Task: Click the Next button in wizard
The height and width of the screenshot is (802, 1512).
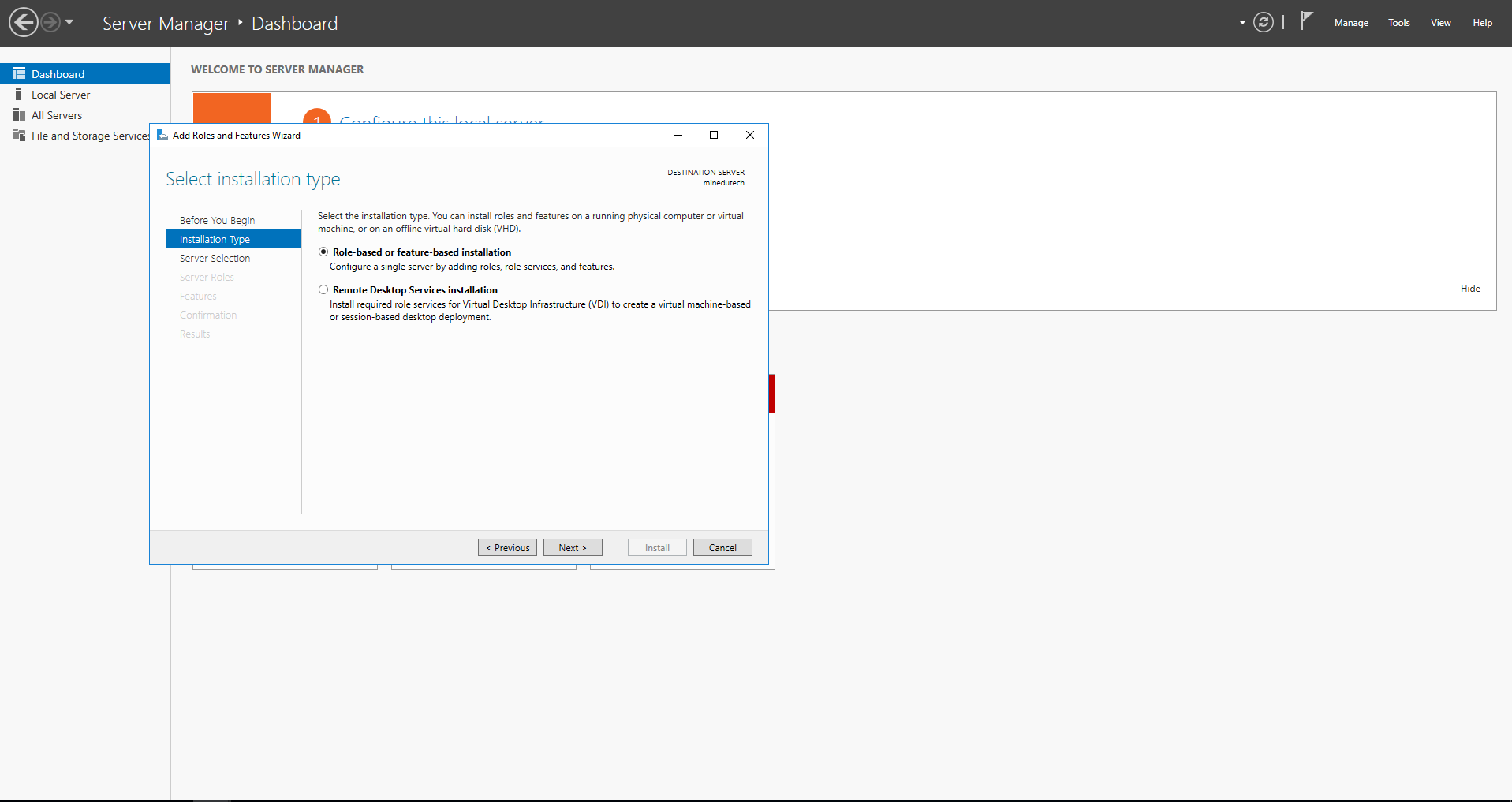Action: (x=573, y=547)
